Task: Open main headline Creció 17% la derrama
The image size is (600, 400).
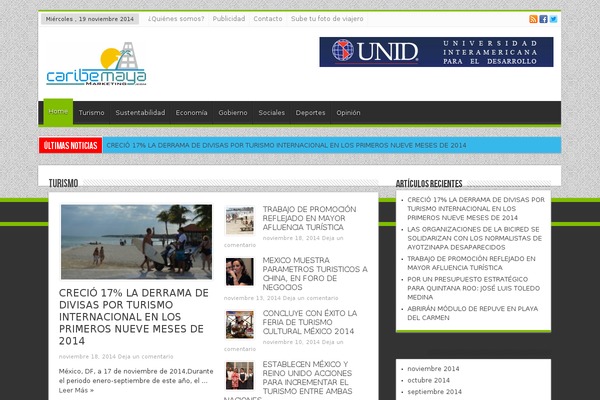Action: (134, 317)
